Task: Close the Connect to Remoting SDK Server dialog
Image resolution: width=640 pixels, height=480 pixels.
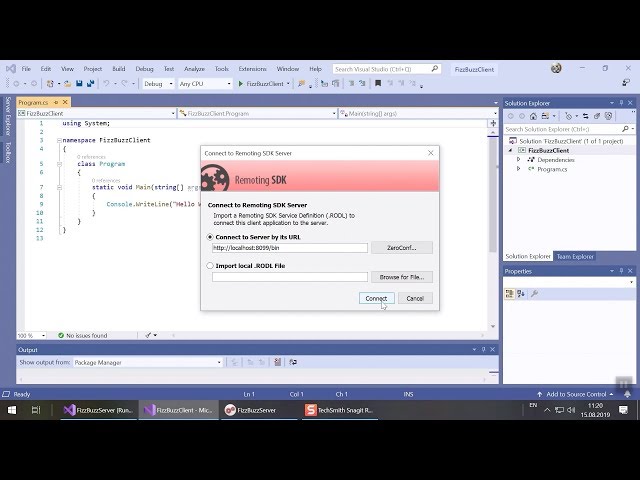Action: click(x=431, y=153)
